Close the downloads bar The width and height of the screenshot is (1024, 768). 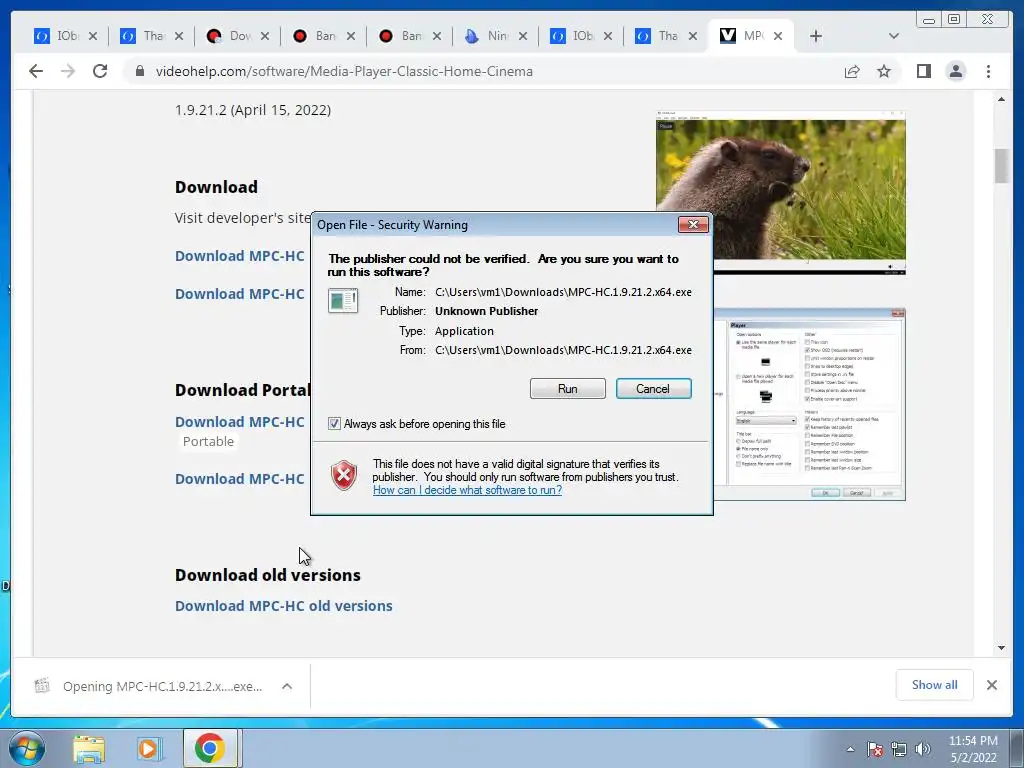point(991,685)
